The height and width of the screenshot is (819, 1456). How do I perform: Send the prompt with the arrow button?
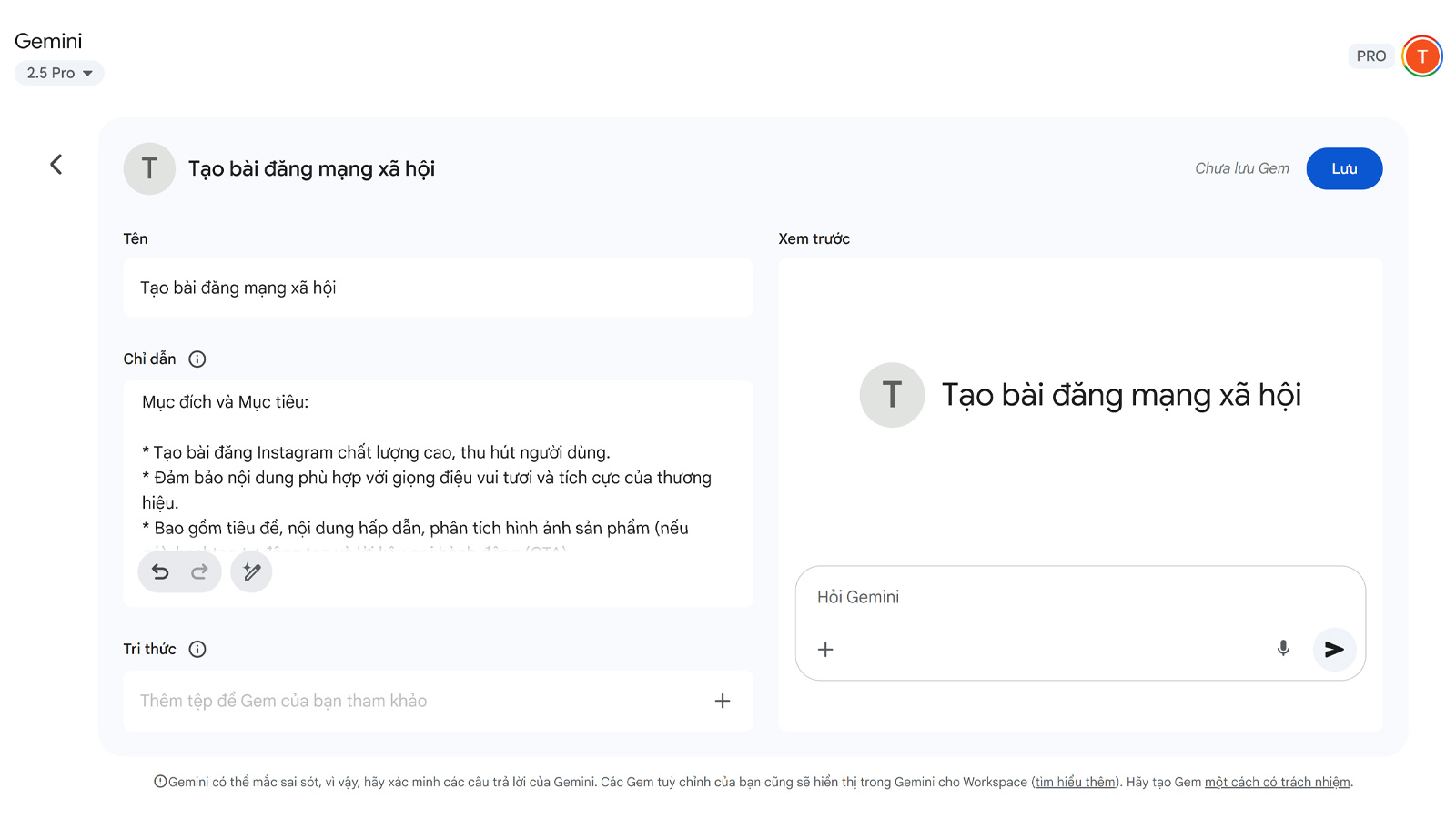pyautogui.click(x=1334, y=649)
